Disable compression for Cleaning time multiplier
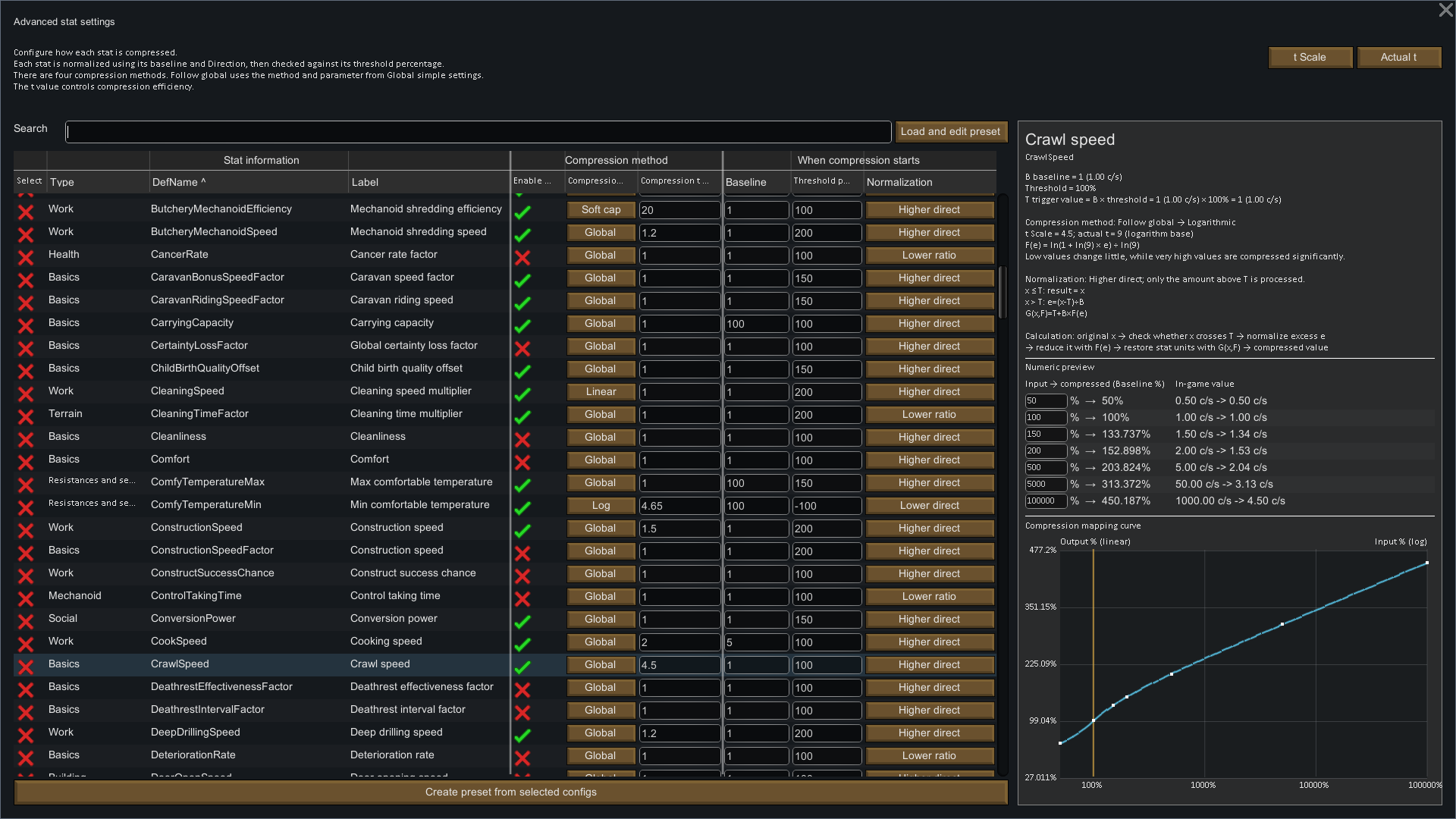Viewport: 1456px width, 819px height. tap(522, 417)
